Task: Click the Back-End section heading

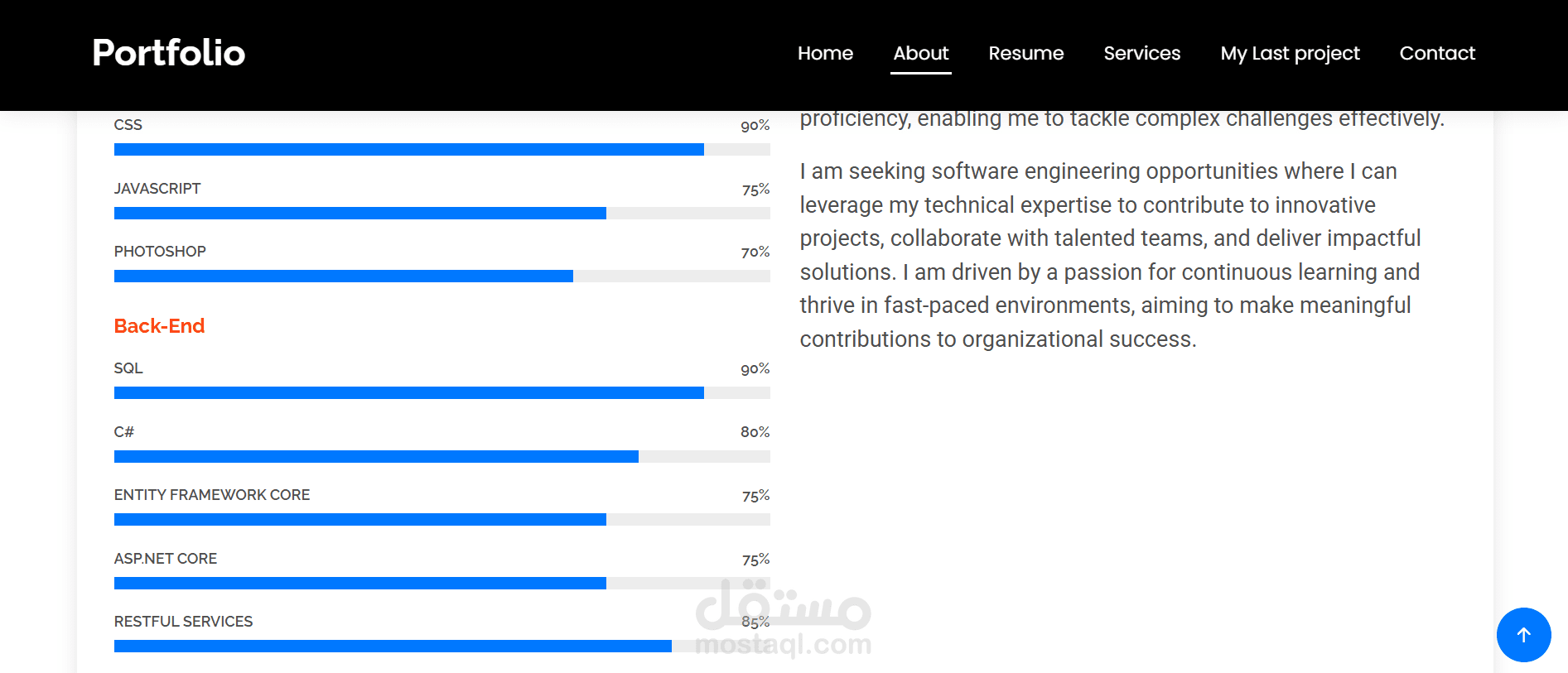Action: tap(159, 326)
